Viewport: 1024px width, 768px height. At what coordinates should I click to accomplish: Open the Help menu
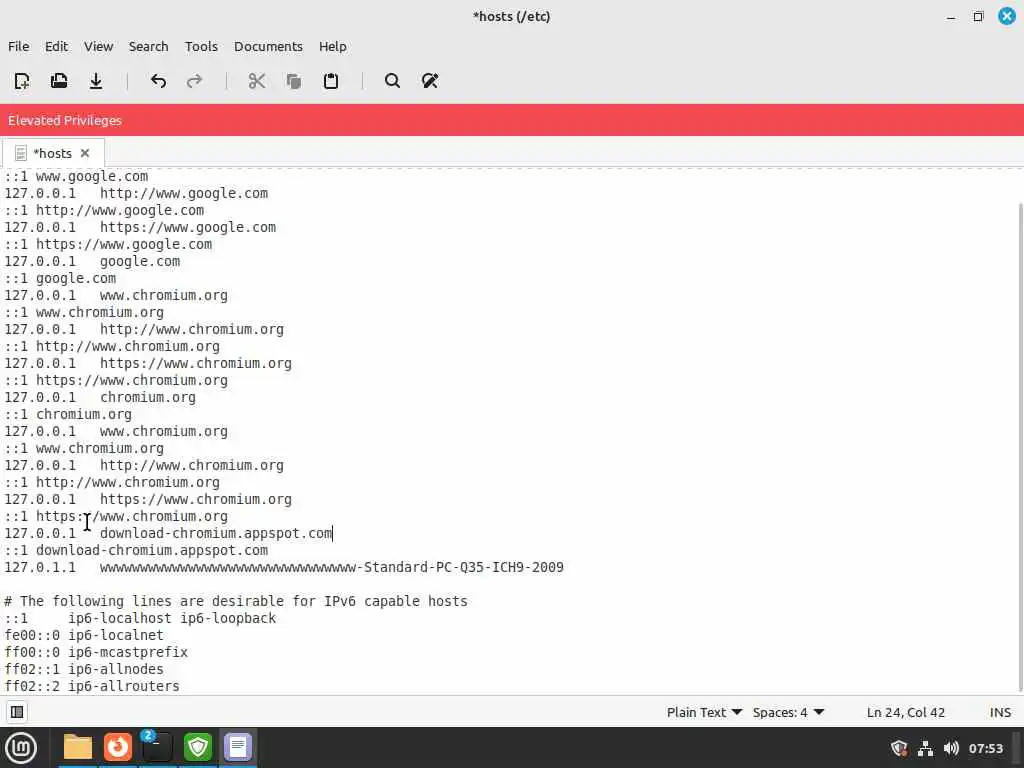tap(332, 46)
